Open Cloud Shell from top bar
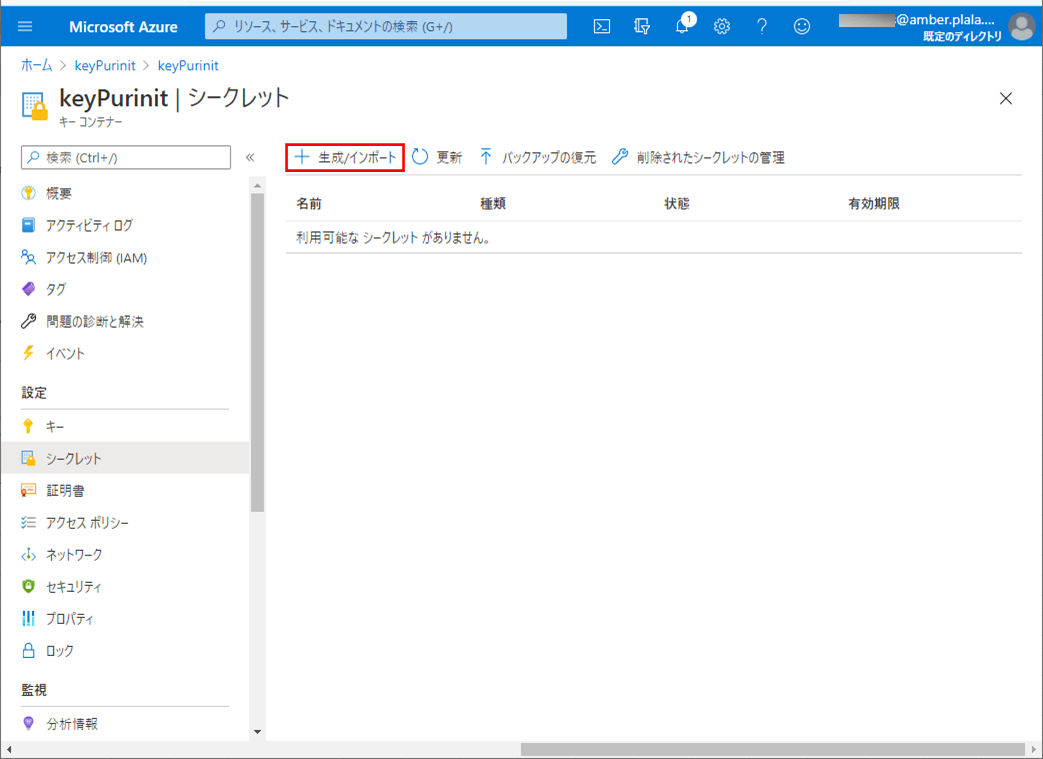 tap(601, 27)
